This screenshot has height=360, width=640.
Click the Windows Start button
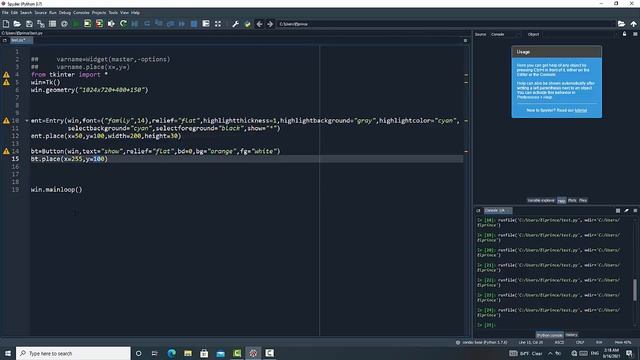7,353
